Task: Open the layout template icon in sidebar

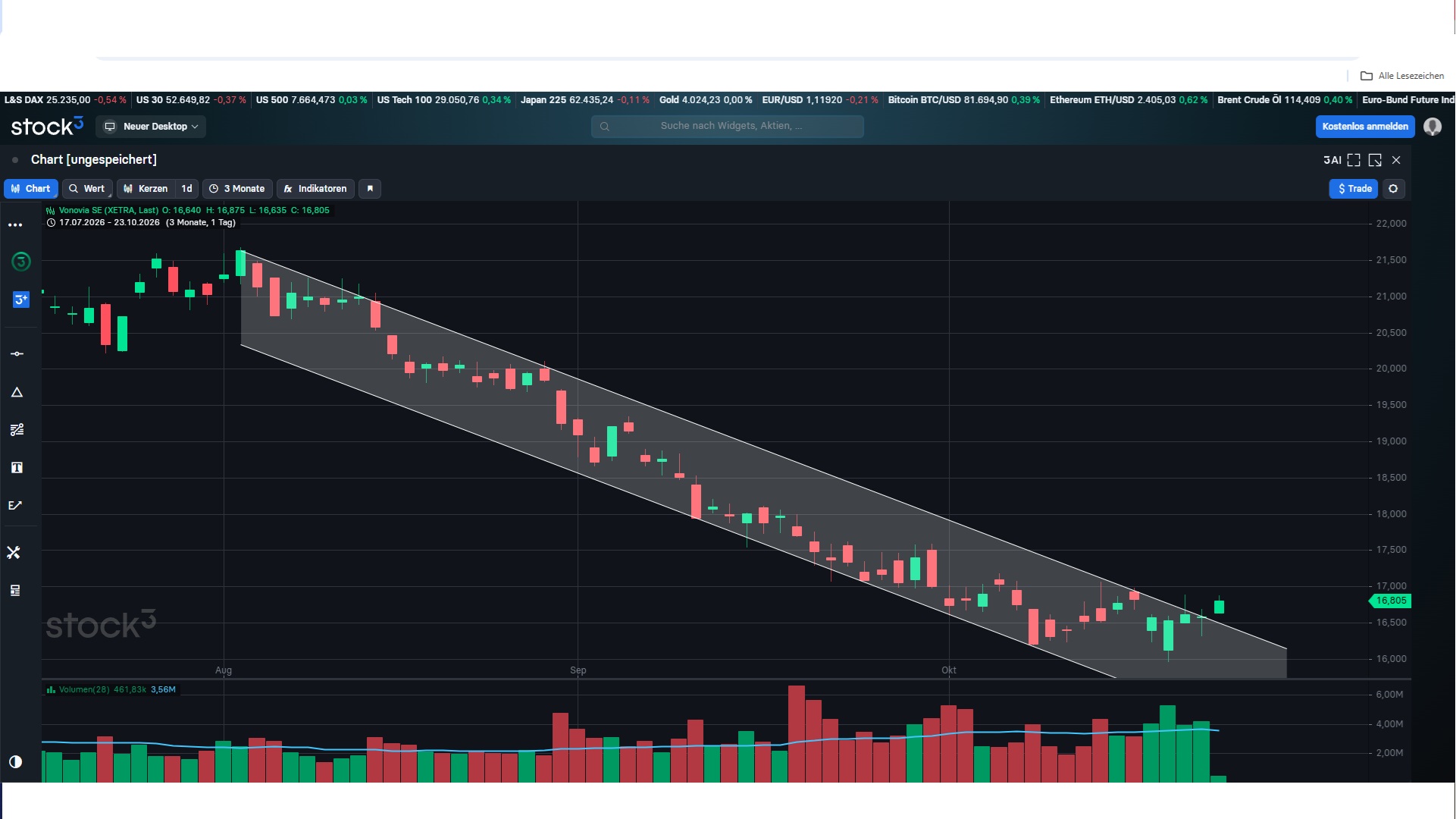Action: (15, 591)
